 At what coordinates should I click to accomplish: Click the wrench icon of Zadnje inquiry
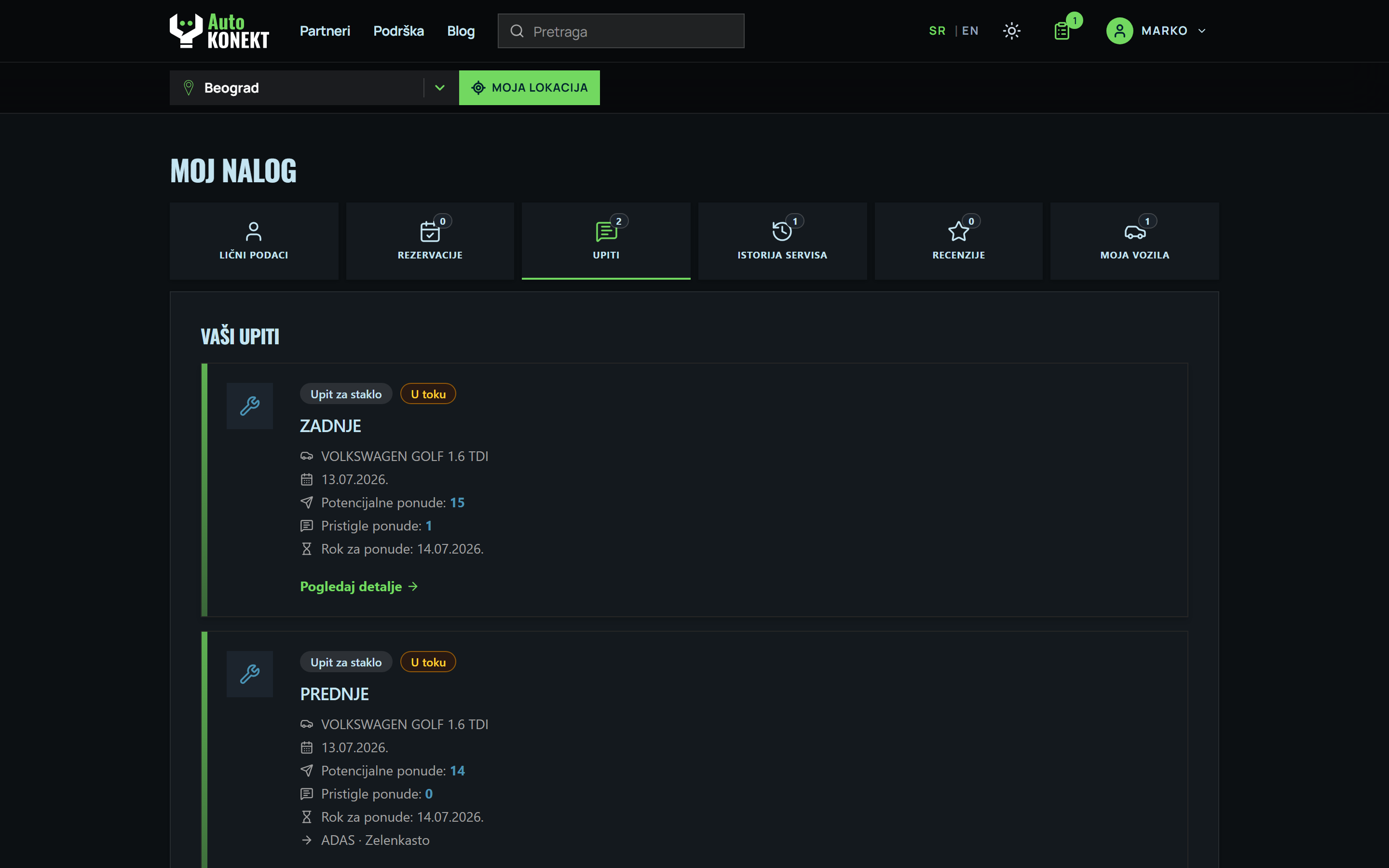coord(250,406)
